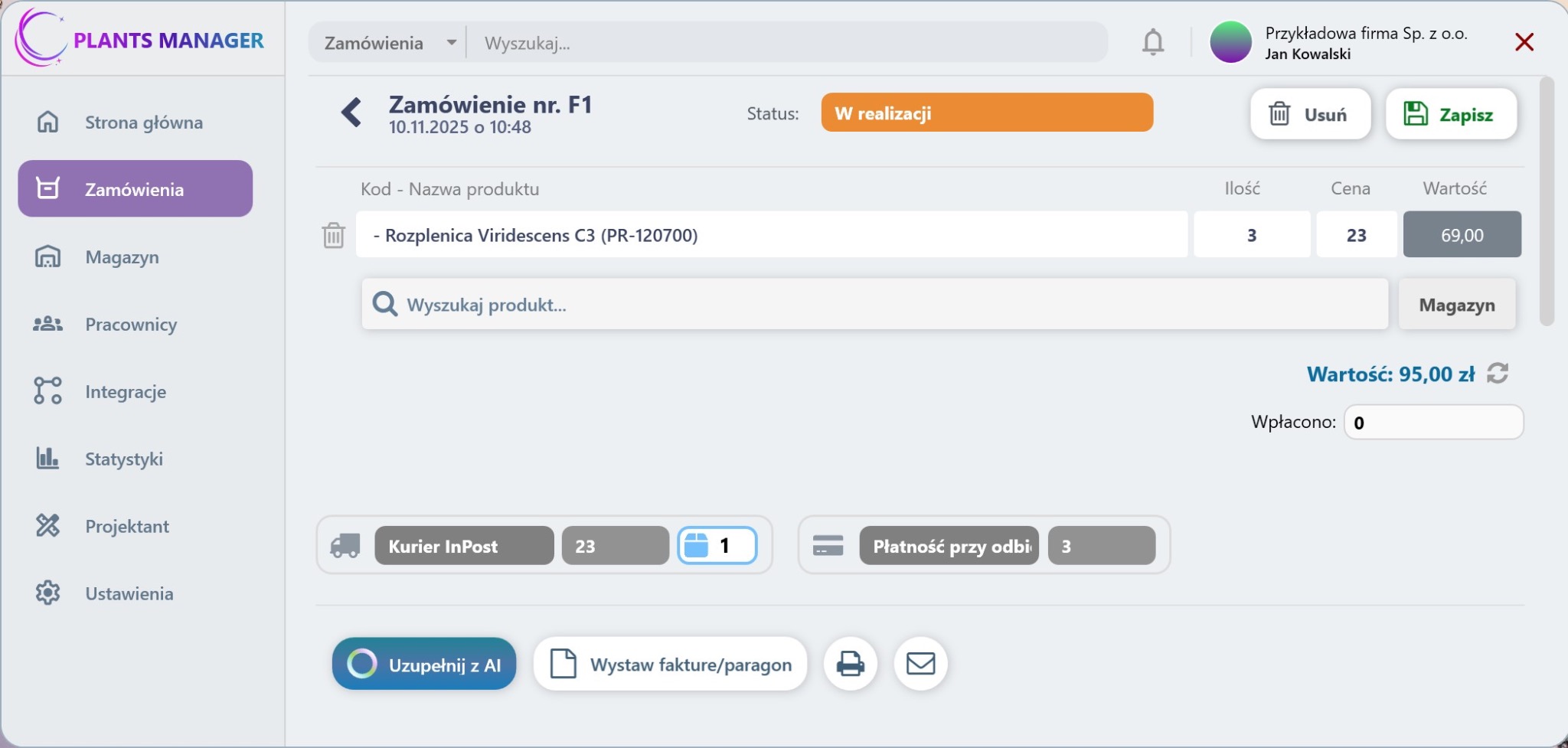Viewport: 1568px width, 748px height.
Task: Click the notification bell icon
Action: (x=1152, y=42)
